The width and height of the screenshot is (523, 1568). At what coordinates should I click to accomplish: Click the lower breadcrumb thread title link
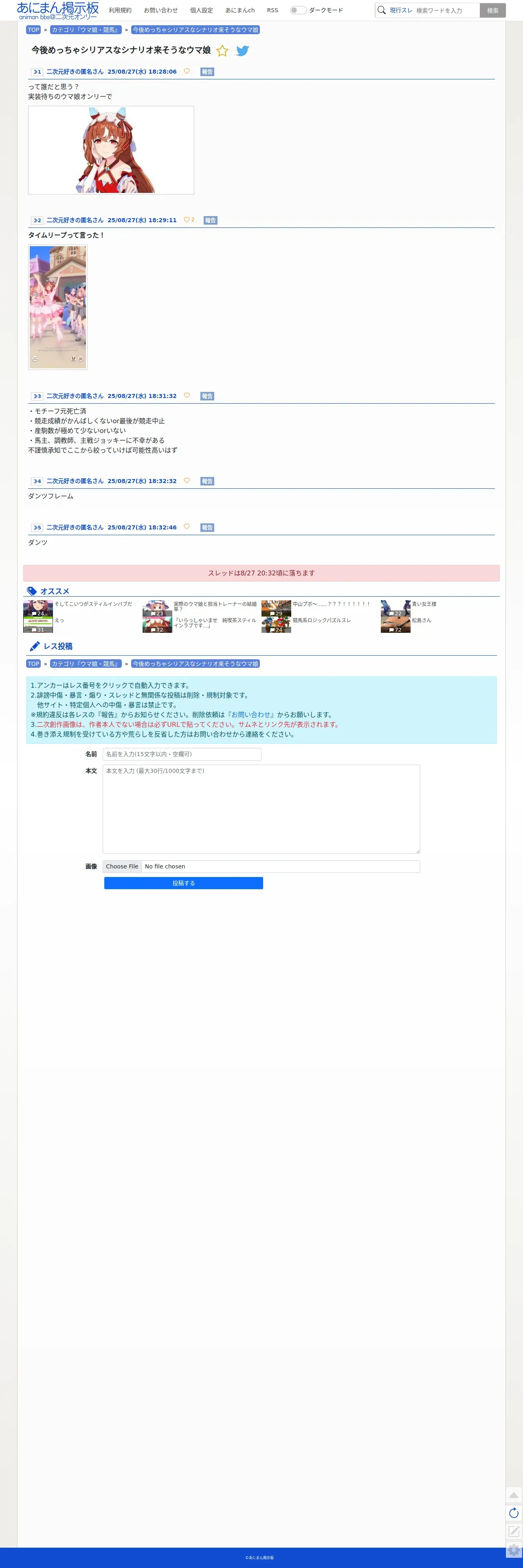coord(196,663)
